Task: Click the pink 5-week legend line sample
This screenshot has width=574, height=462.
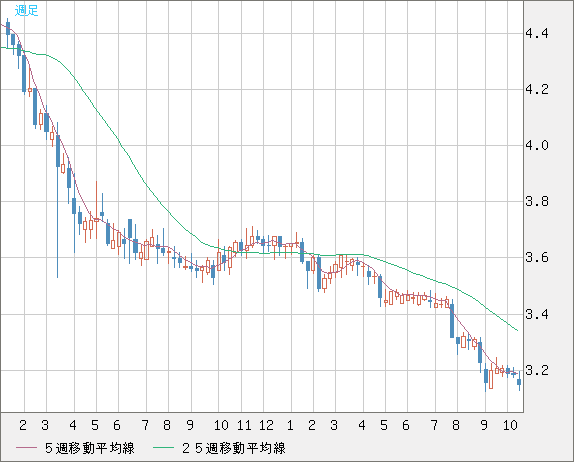Action: coord(26,448)
